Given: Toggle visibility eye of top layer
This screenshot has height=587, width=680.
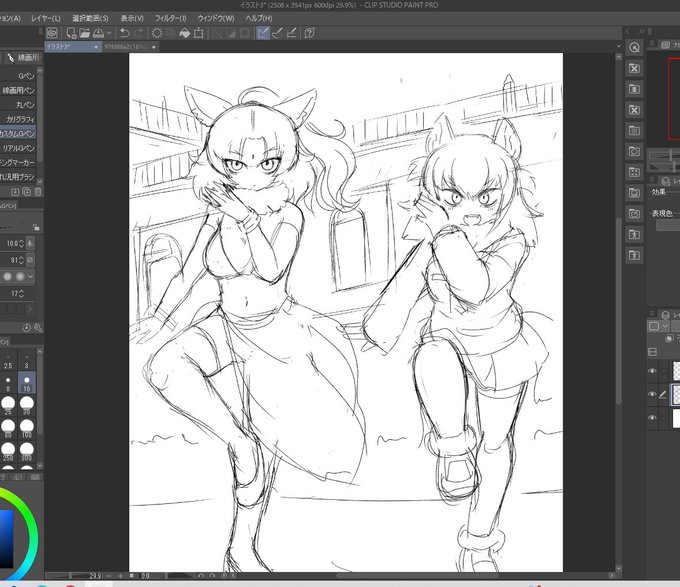Looking at the screenshot, I should [x=652, y=371].
